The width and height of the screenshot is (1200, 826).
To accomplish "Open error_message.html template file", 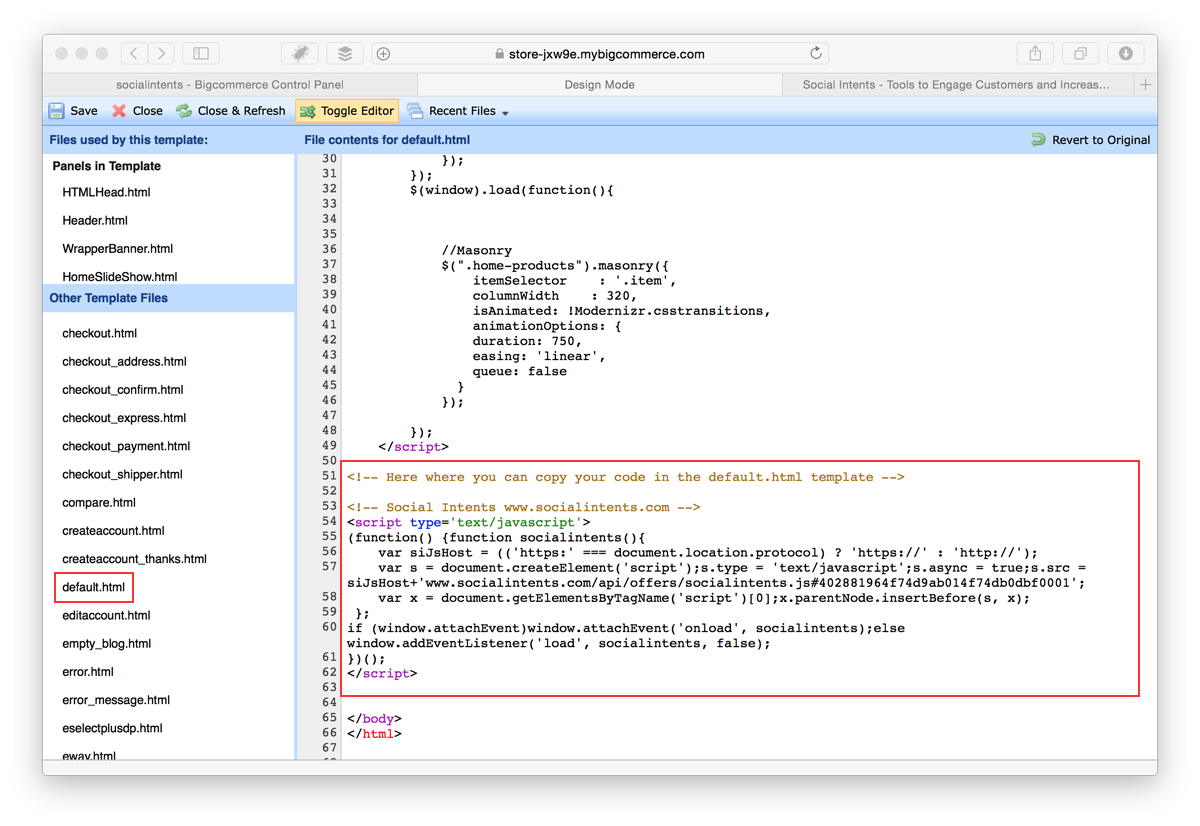I will pyautogui.click(x=116, y=700).
